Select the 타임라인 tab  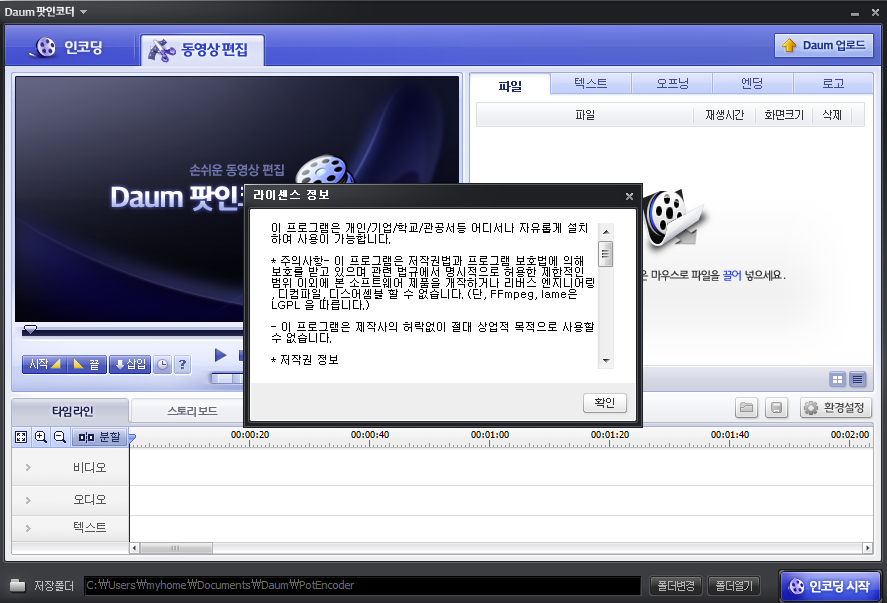tap(72, 411)
